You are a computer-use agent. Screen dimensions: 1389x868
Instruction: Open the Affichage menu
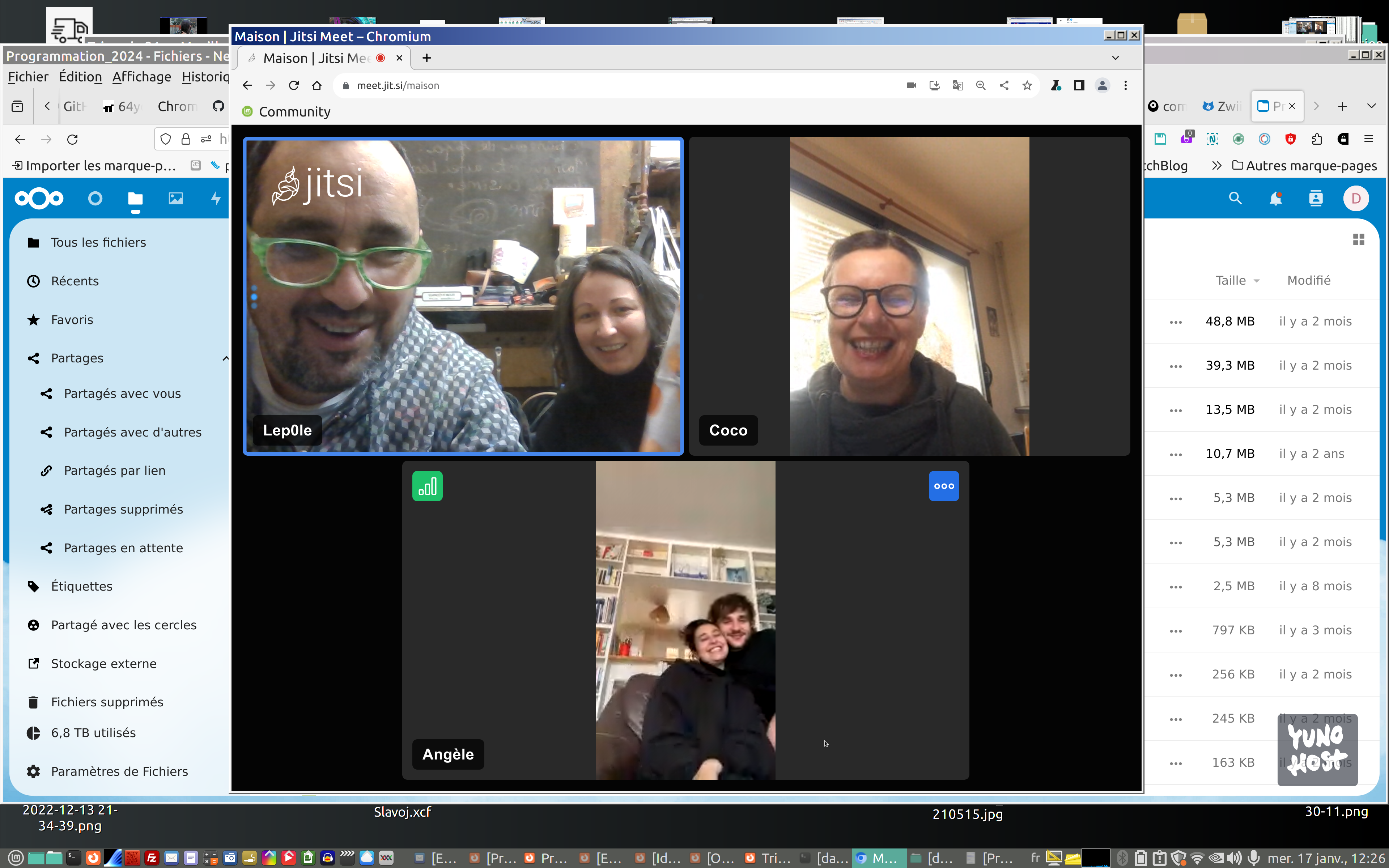pyautogui.click(x=141, y=77)
